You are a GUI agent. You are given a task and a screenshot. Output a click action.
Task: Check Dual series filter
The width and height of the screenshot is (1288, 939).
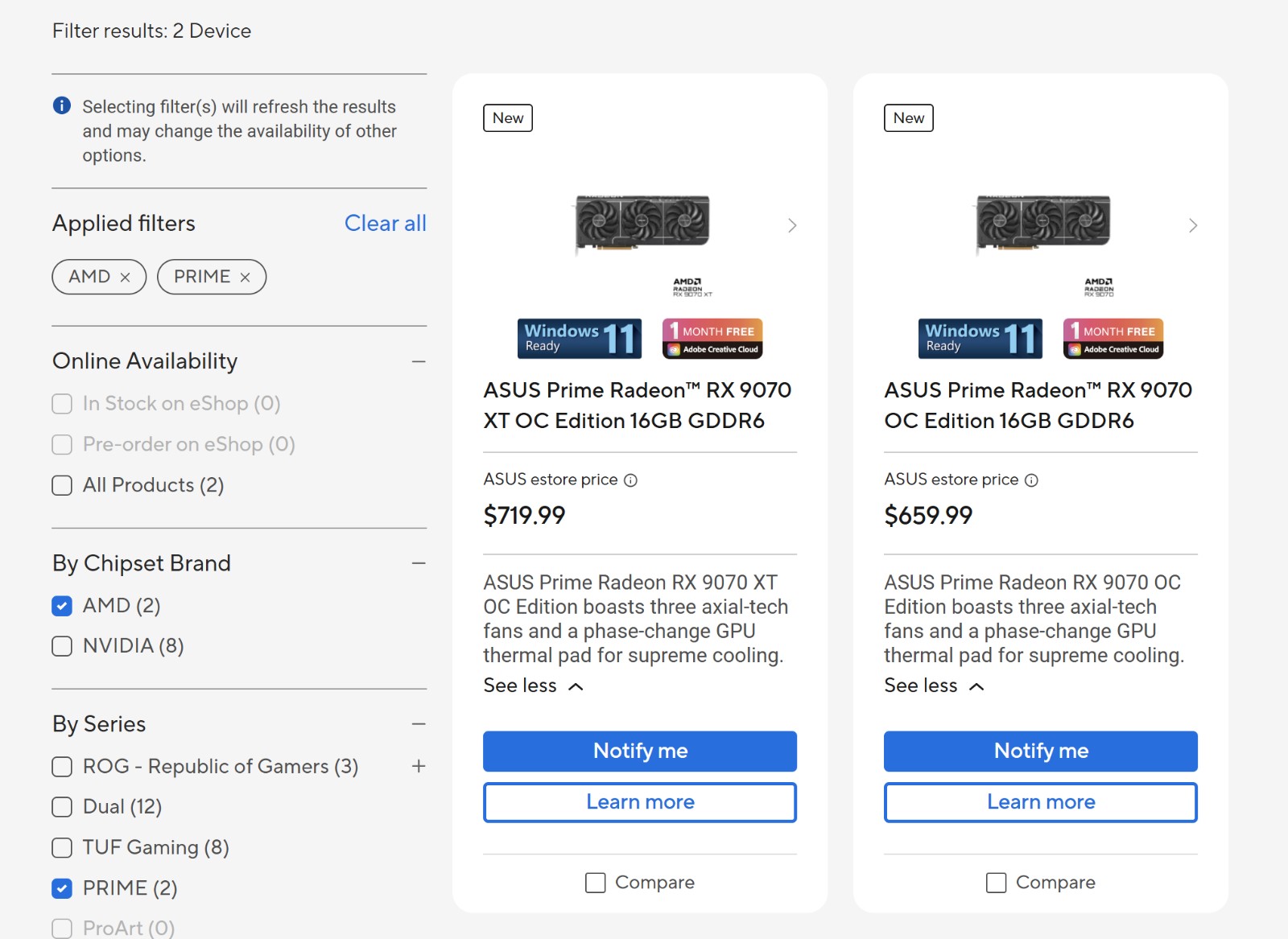pos(62,807)
